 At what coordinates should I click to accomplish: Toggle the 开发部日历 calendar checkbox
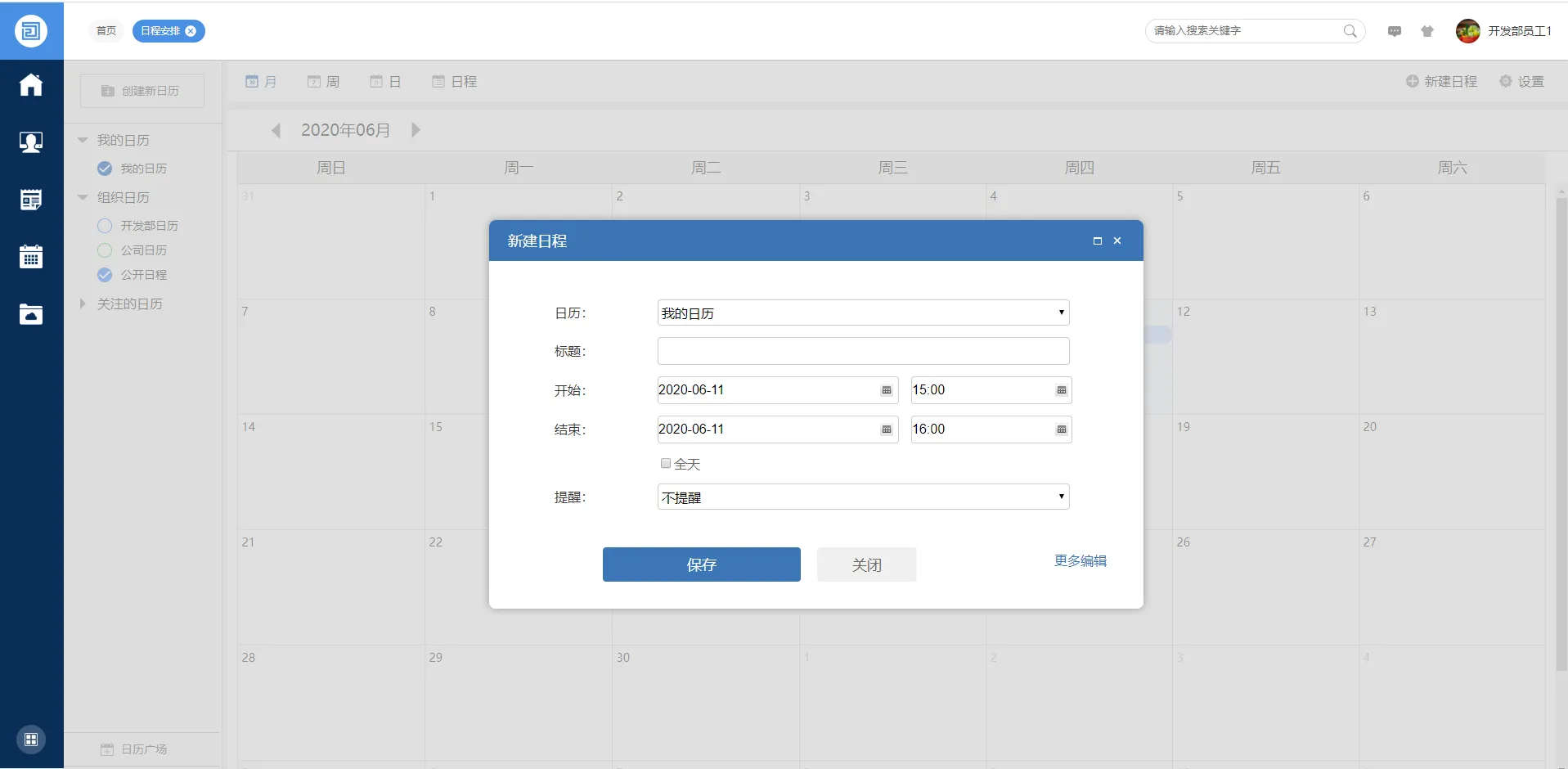(105, 226)
